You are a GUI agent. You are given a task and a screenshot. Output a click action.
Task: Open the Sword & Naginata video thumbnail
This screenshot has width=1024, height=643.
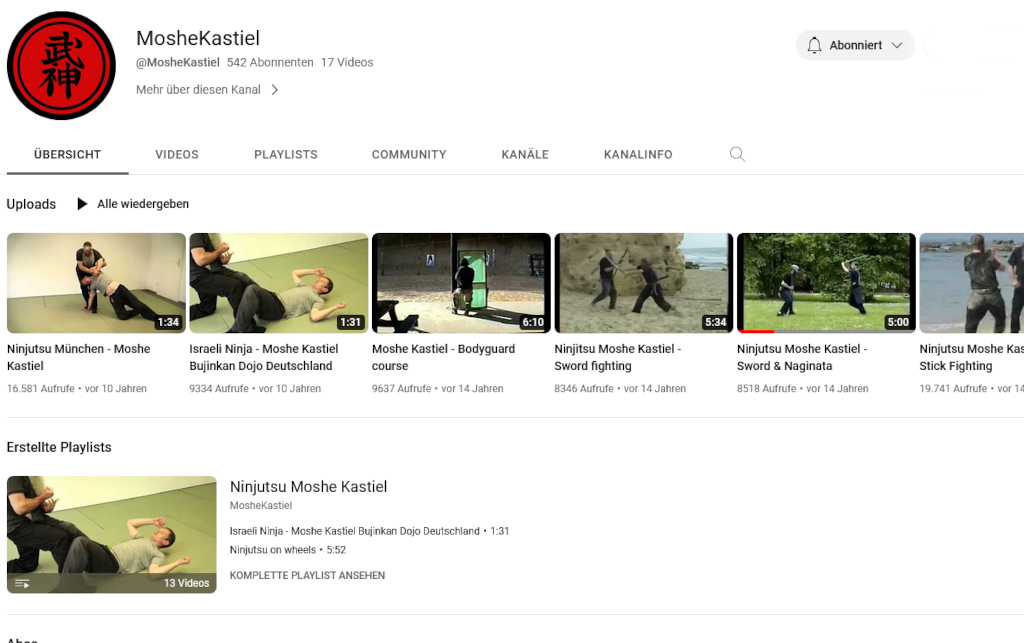827,283
